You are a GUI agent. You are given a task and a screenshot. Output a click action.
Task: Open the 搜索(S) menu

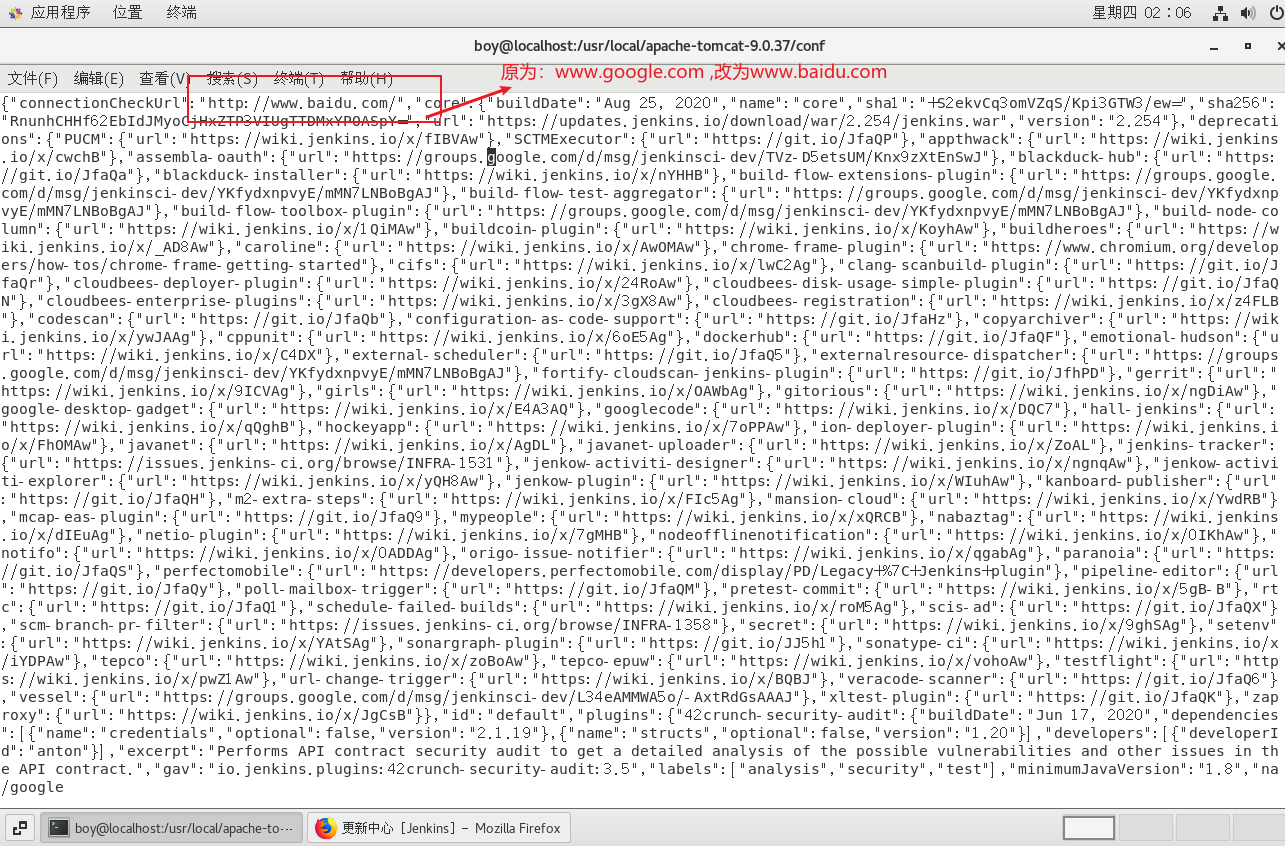click(232, 78)
